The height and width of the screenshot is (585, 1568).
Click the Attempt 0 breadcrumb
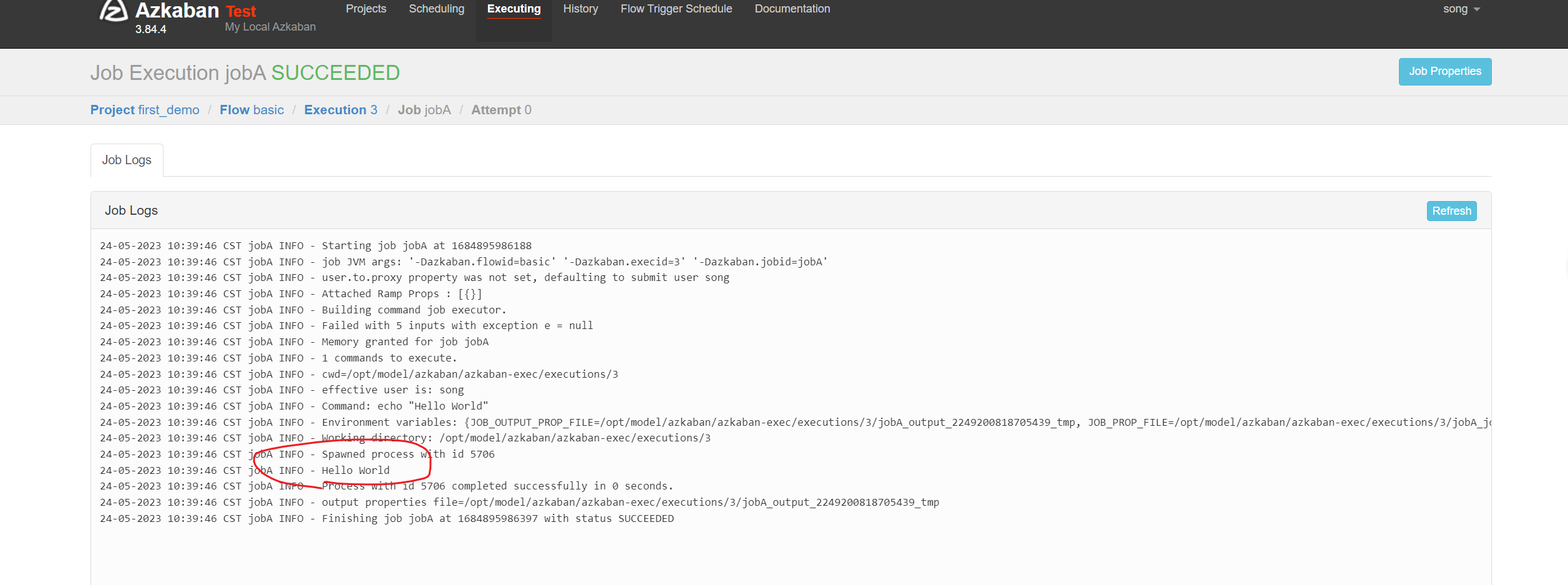501,110
